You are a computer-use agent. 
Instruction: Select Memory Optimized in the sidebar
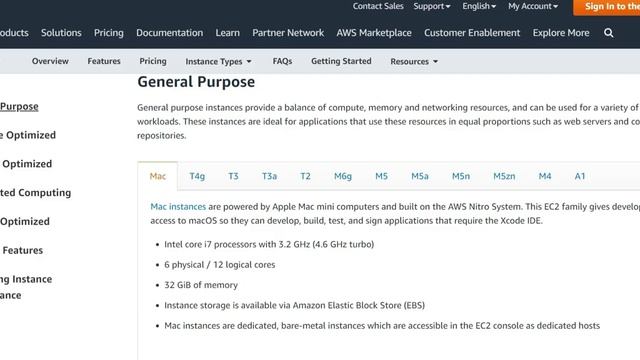[26, 164]
